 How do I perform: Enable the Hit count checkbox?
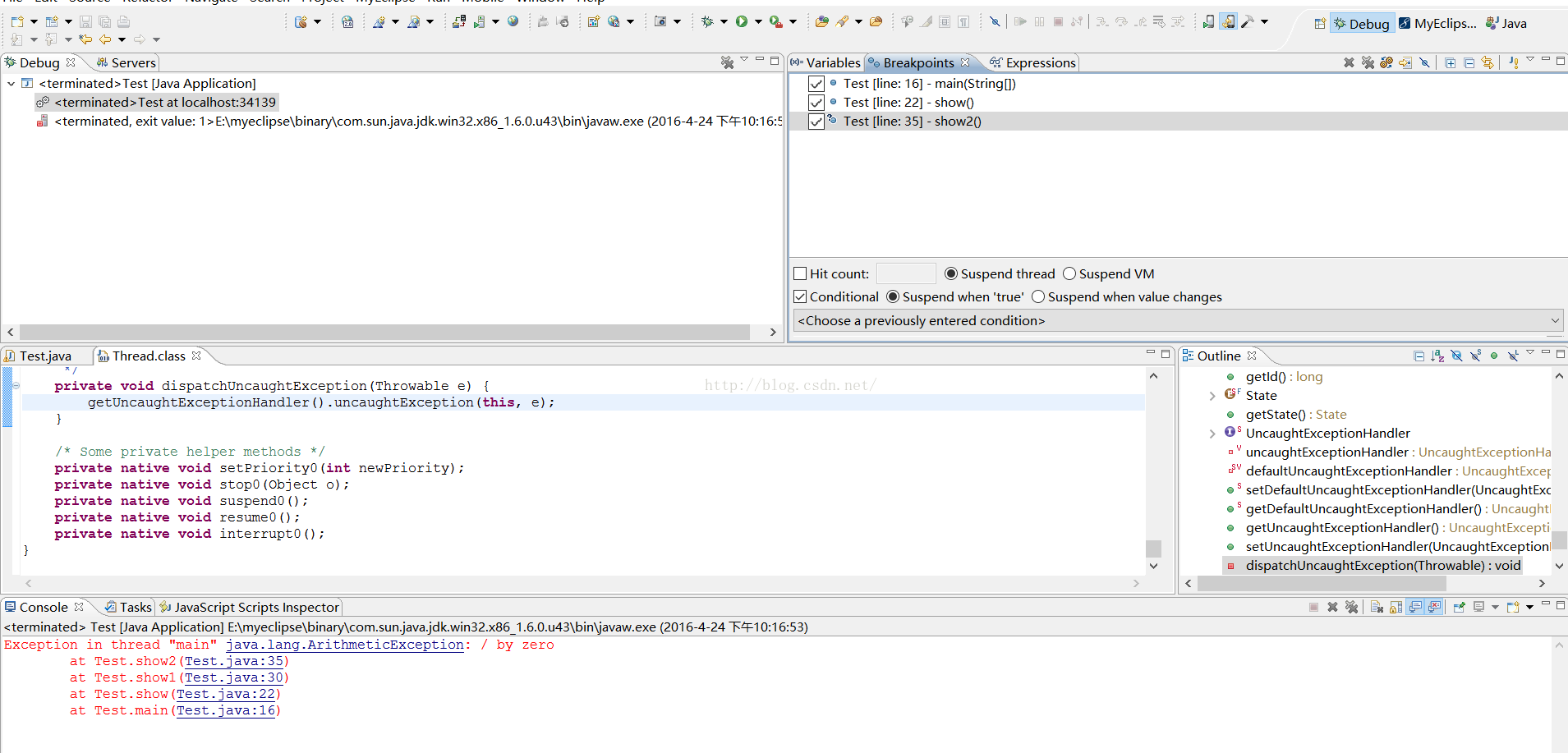[x=800, y=273]
